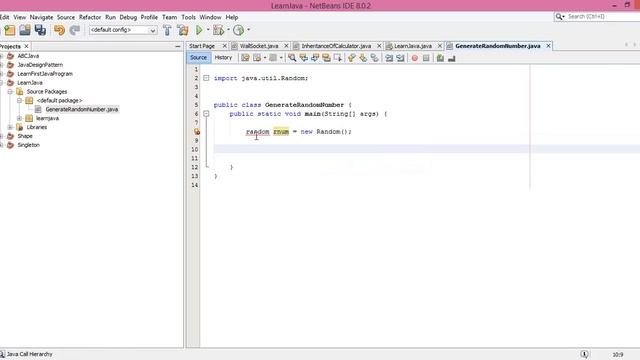Screen dimensions: 640x360
Task: Click the Open Project toolbar icon
Action: pyautogui.click(x=25, y=30)
